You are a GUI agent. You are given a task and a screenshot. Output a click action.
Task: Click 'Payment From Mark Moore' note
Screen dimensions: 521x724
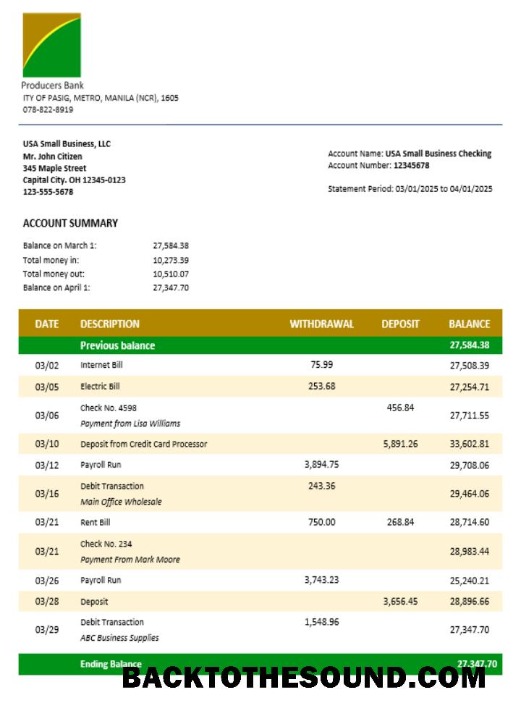[130, 560]
